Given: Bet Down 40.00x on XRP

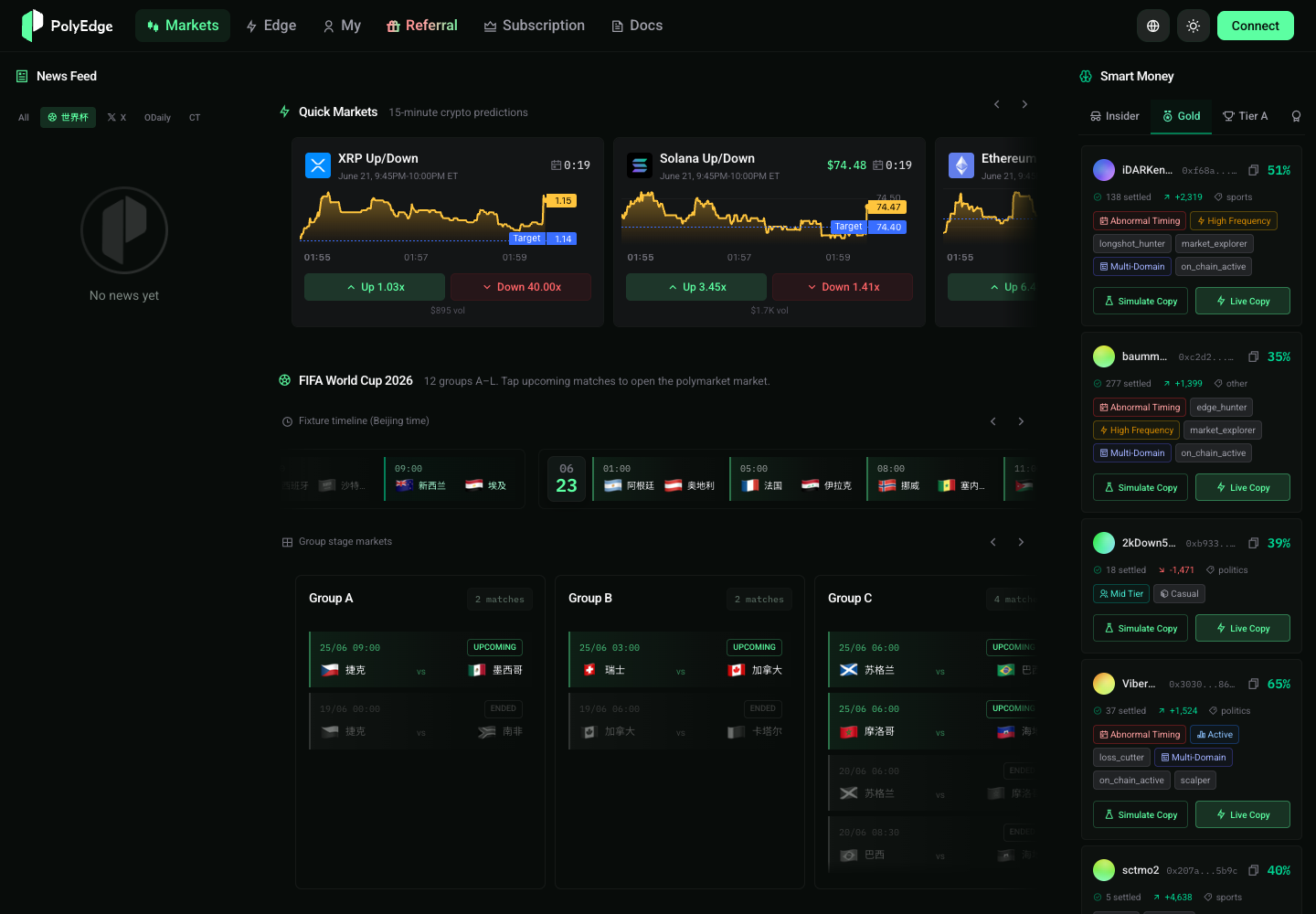Looking at the screenshot, I should [x=521, y=287].
